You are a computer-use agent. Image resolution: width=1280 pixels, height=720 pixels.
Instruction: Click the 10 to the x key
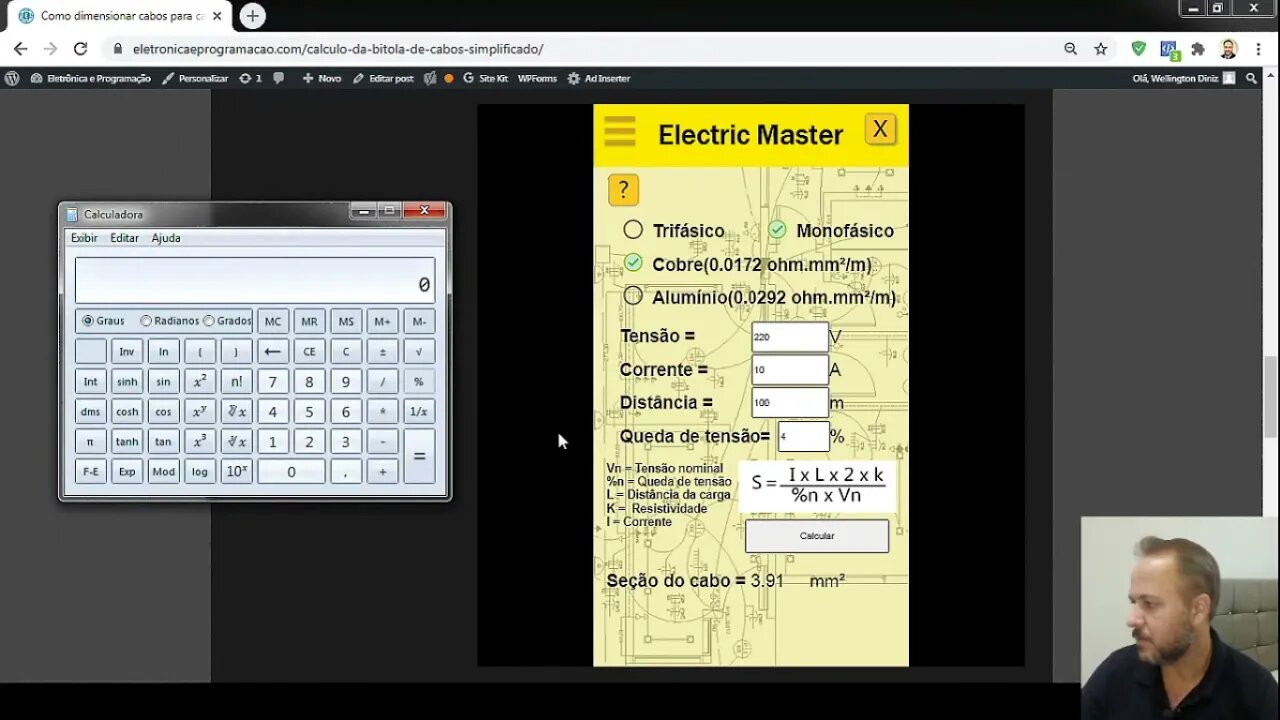(236, 471)
